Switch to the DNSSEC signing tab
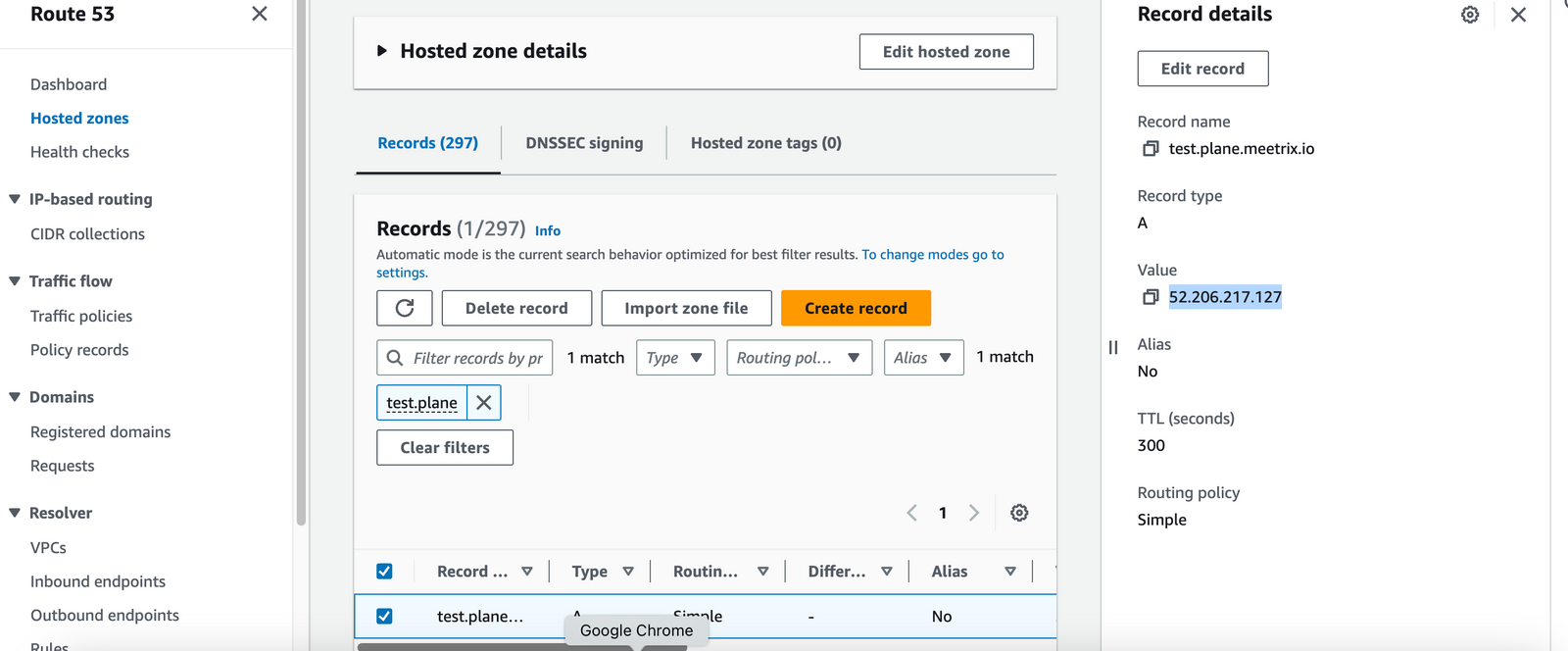The width and height of the screenshot is (1568, 651). 584,143
